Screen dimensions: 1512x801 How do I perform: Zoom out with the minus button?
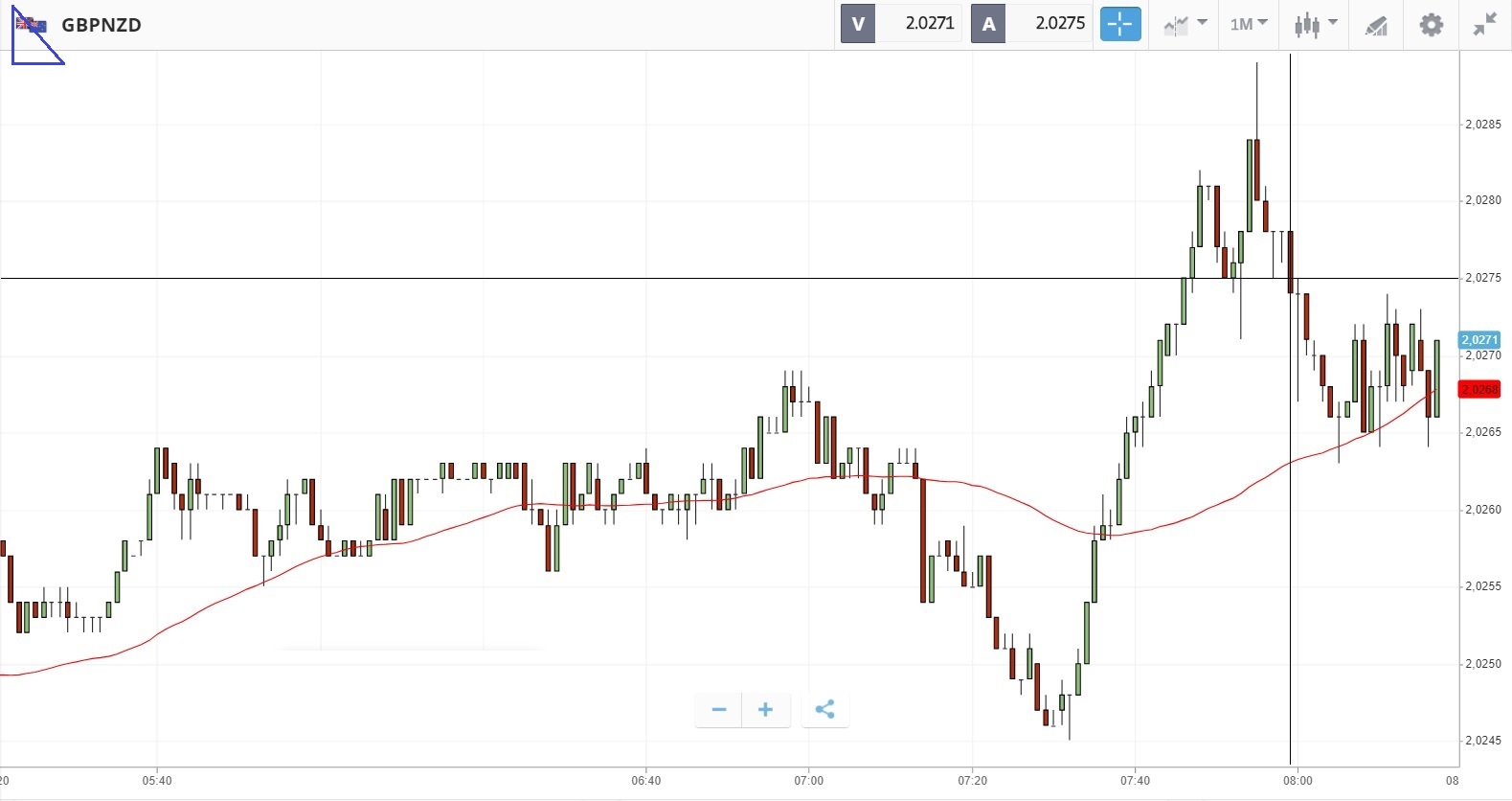coord(719,710)
